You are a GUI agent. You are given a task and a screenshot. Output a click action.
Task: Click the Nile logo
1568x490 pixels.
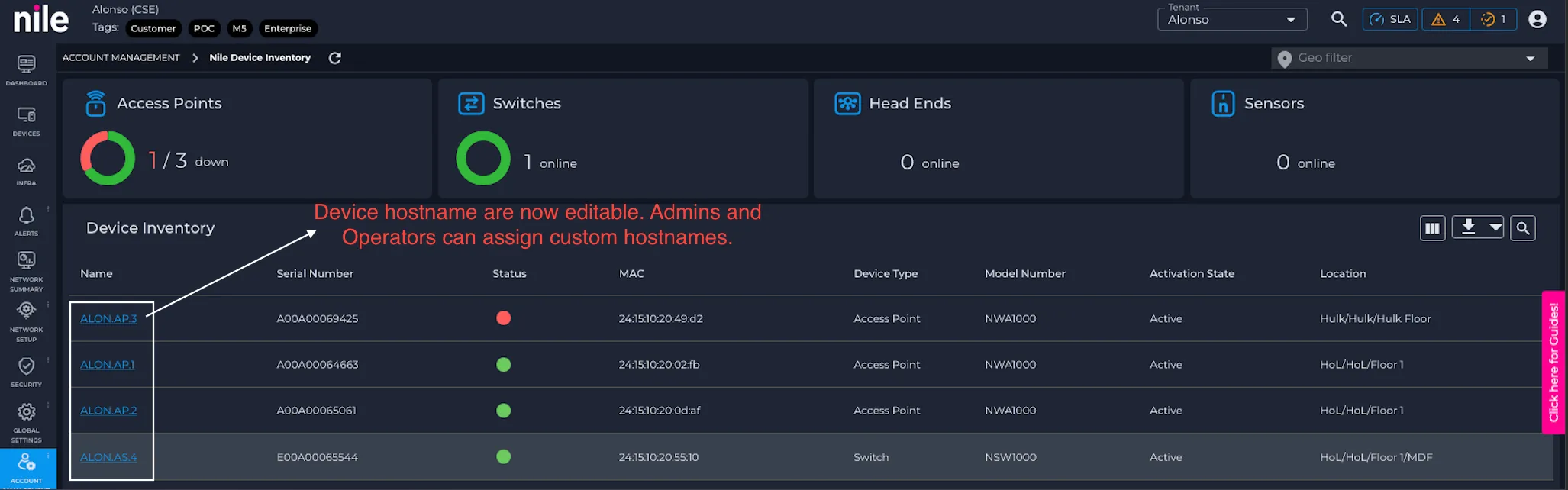click(41, 19)
